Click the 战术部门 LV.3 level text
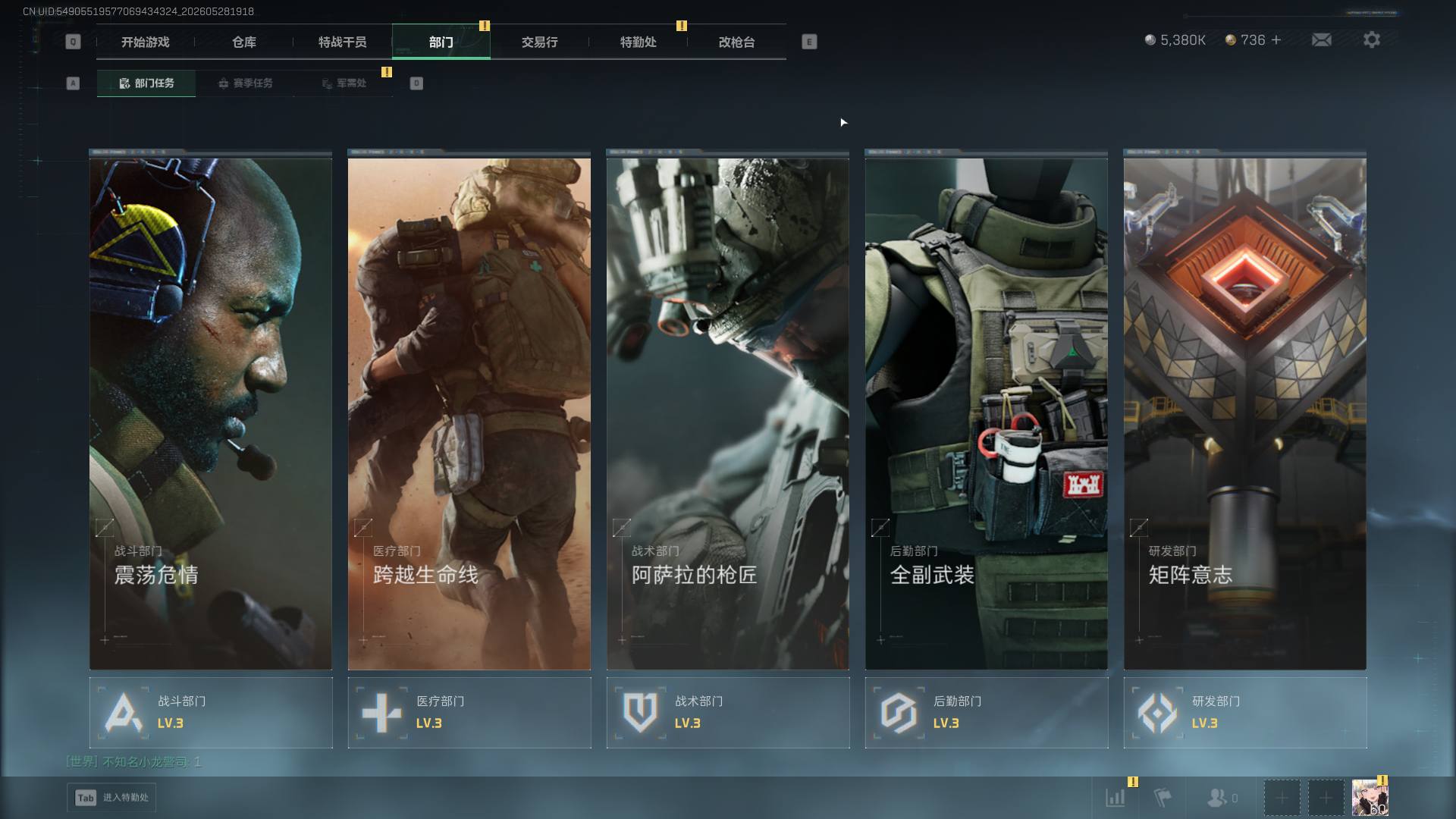This screenshot has width=1456, height=819. pyautogui.click(x=688, y=723)
